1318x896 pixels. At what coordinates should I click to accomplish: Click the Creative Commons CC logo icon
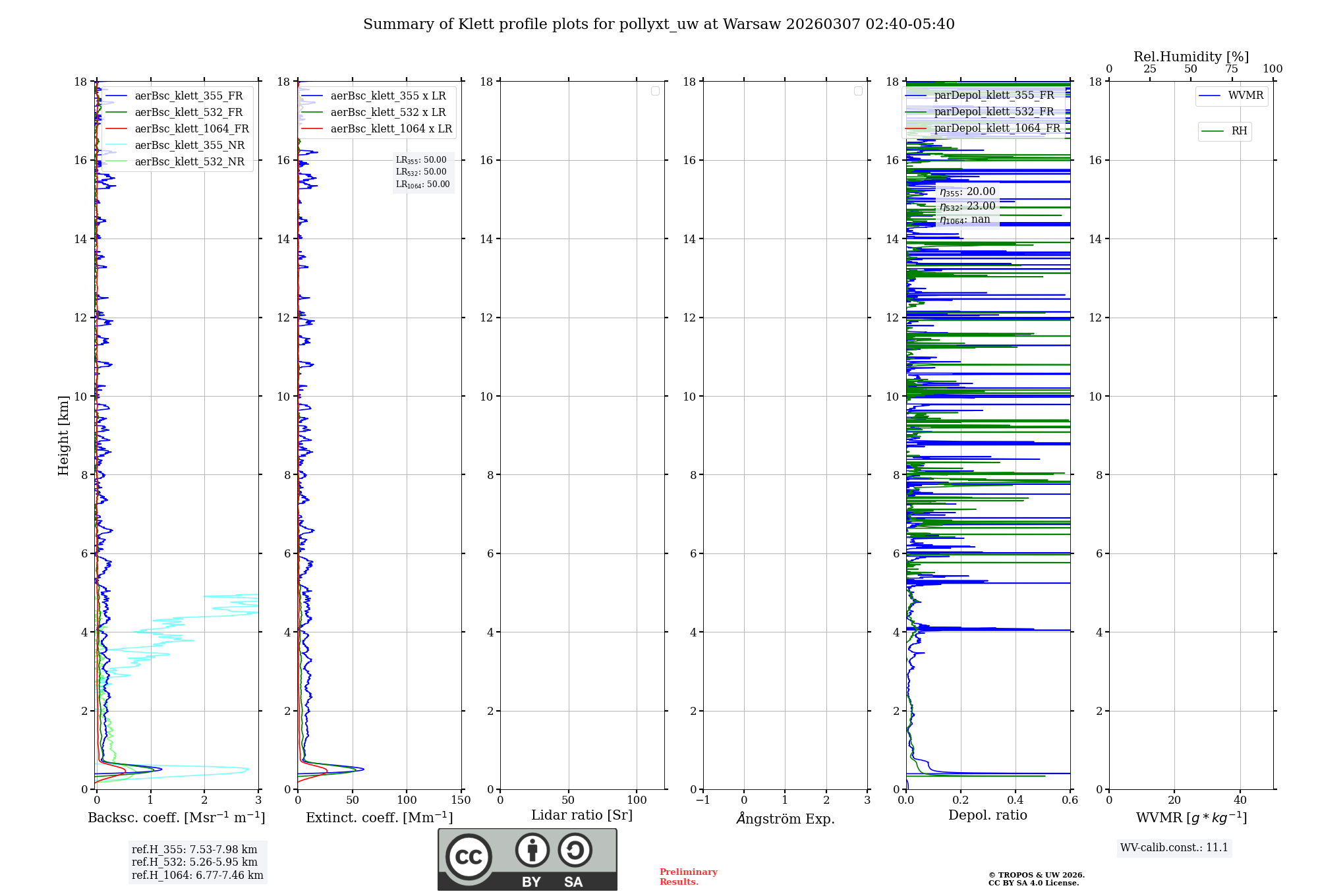coord(469,857)
